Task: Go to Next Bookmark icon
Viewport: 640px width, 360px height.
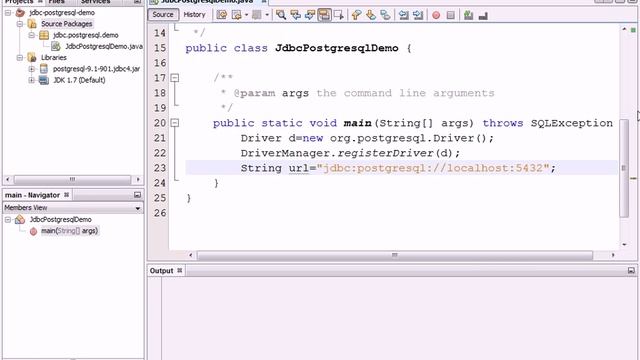Action: (x=371, y=15)
